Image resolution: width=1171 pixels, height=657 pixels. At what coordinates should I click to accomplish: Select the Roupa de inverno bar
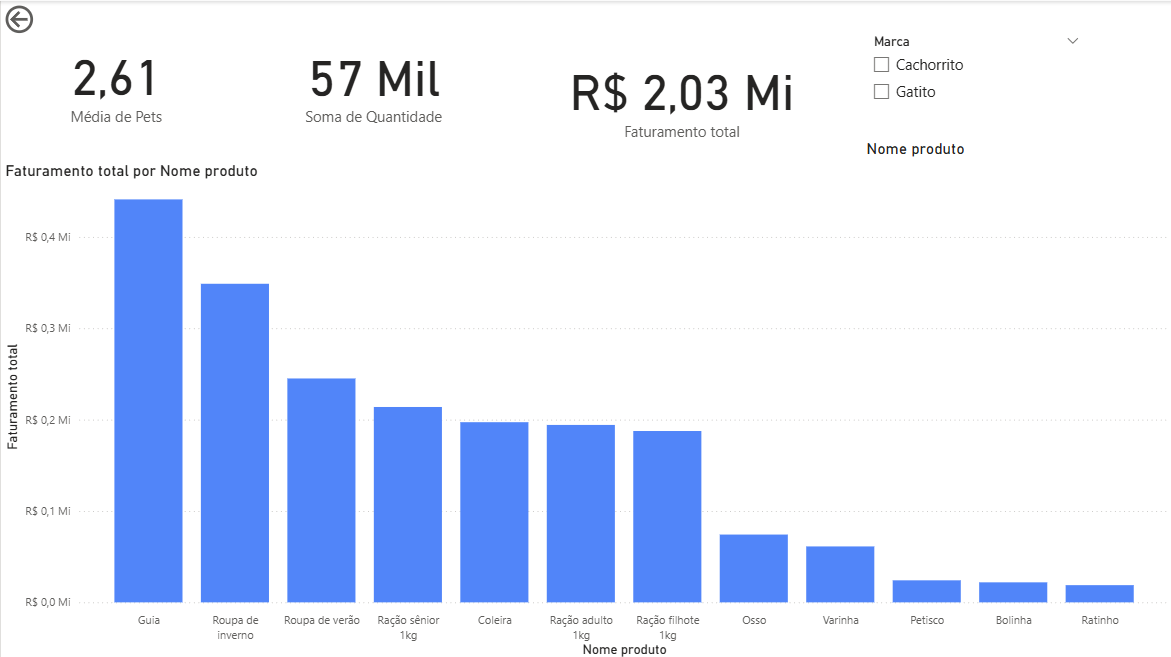234,443
